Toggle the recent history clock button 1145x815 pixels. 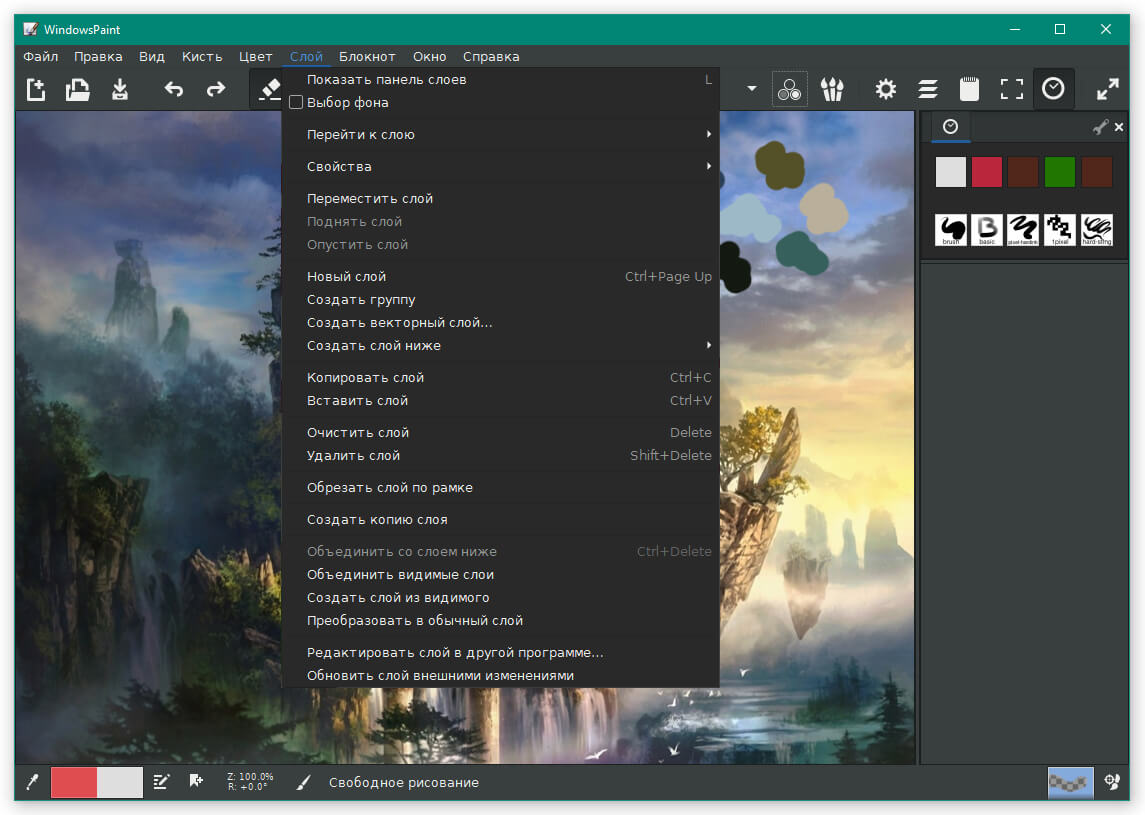point(1053,90)
